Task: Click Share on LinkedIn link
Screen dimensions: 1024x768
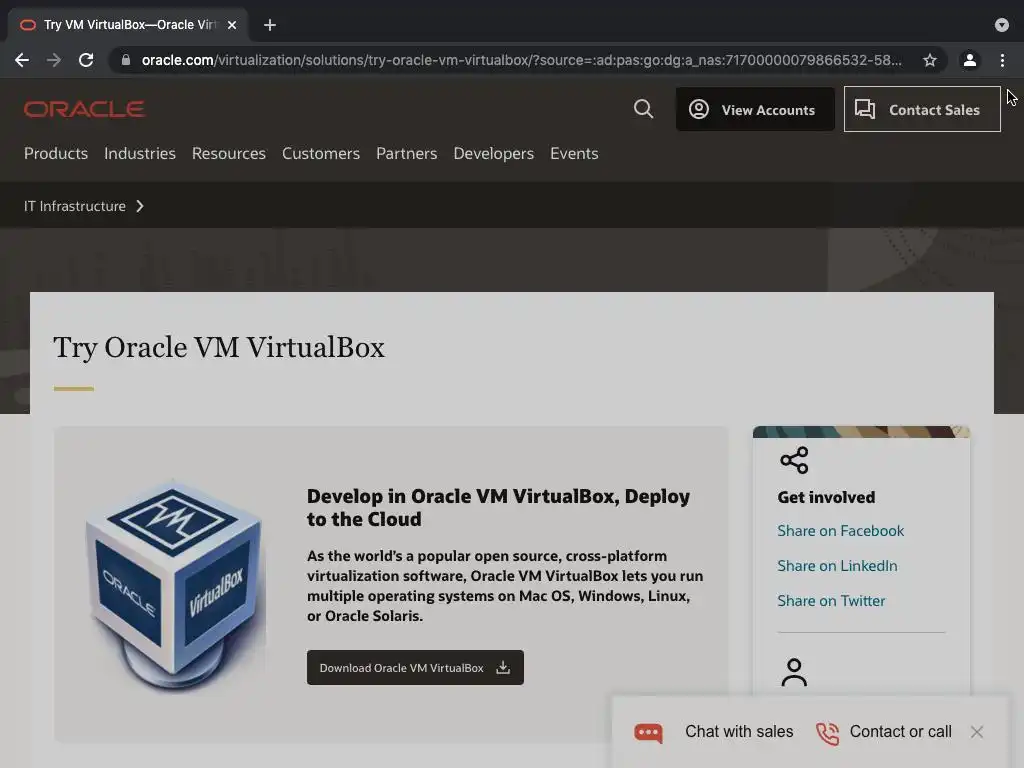Action: click(837, 566)
